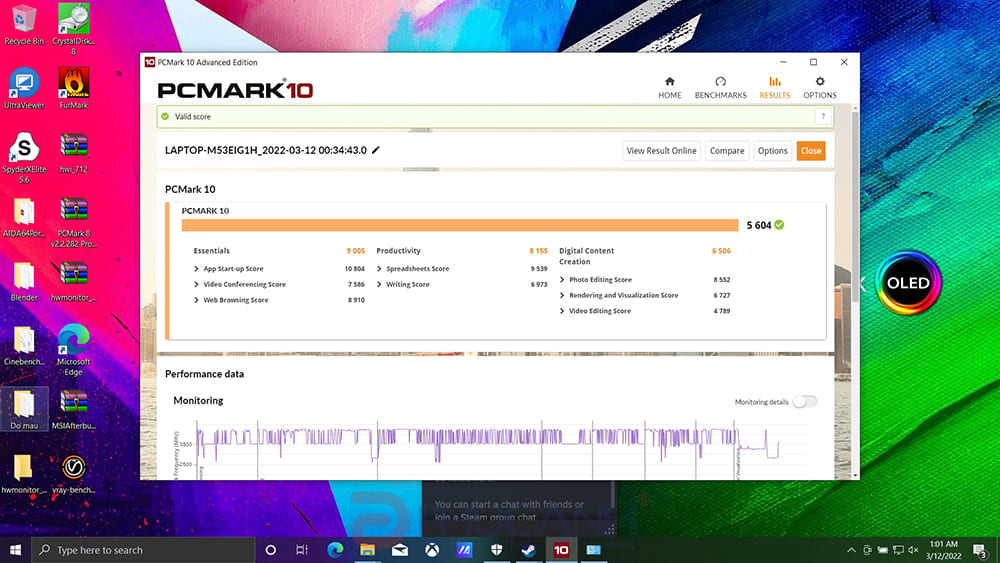Click the taskbar search box
This screenshot has width=1000, height=563.
coord(143,550)
